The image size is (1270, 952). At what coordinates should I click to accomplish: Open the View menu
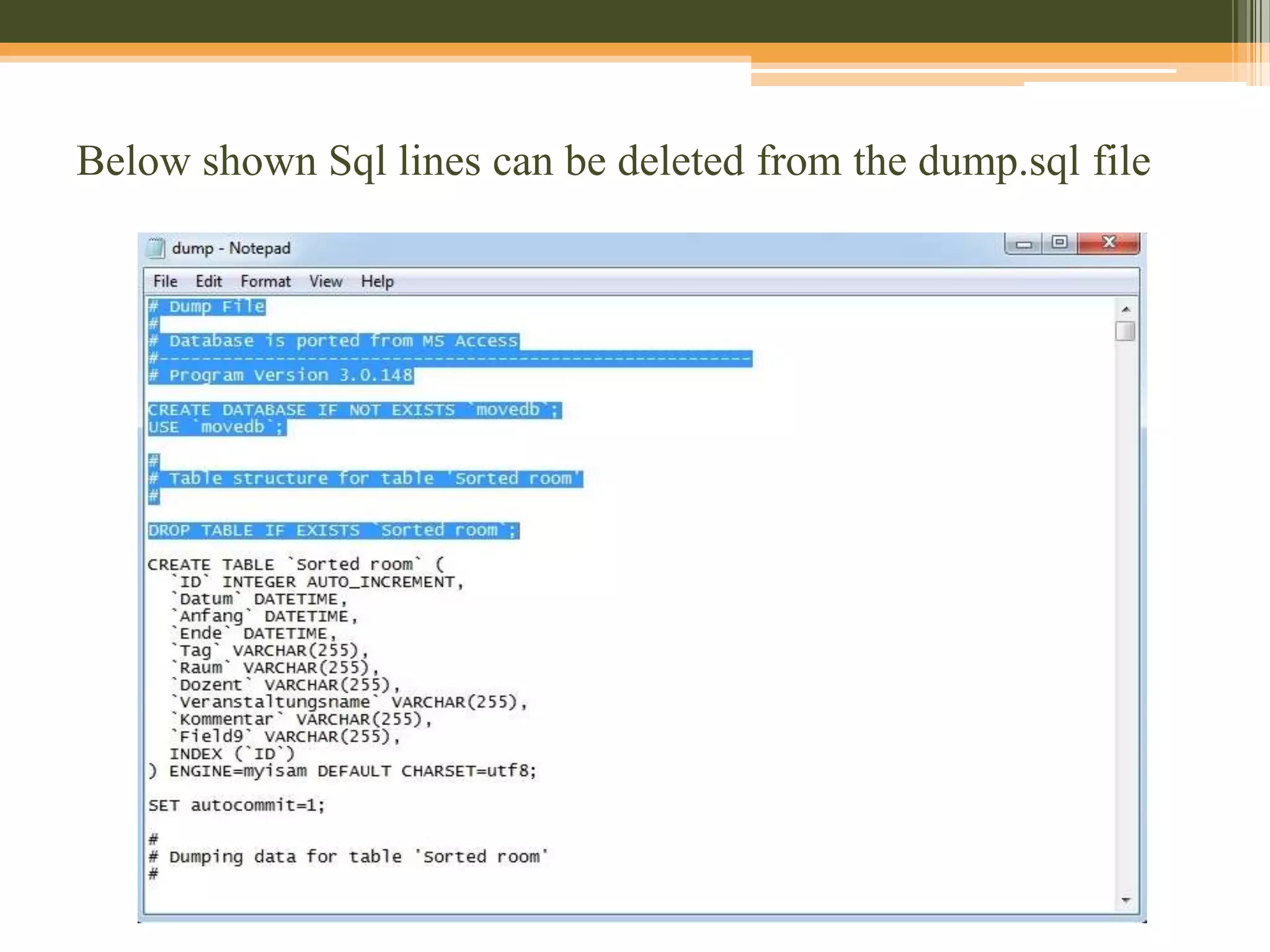[326, 281]
